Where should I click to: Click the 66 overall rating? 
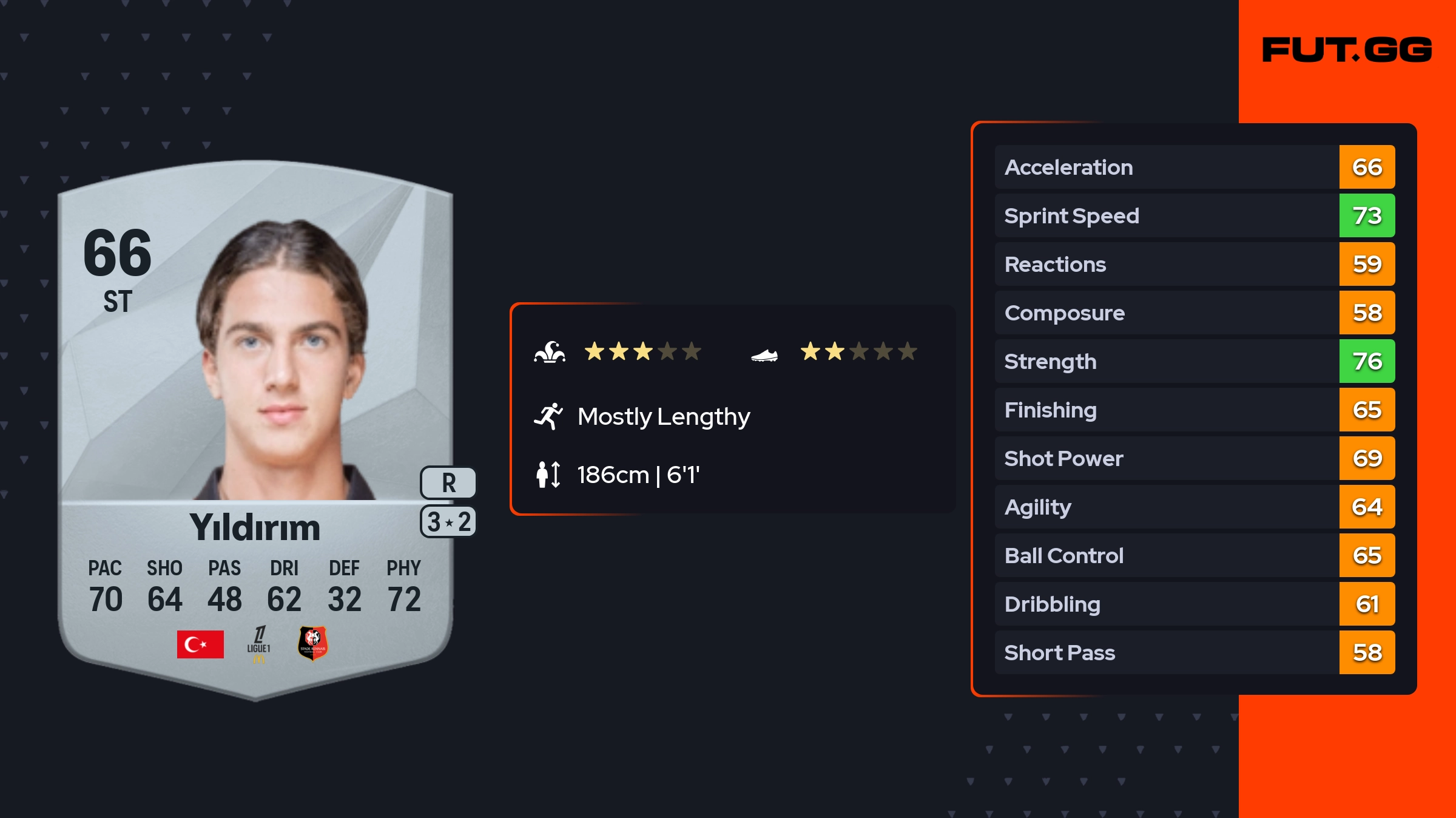pyautogui.click(x=117, y=253)
